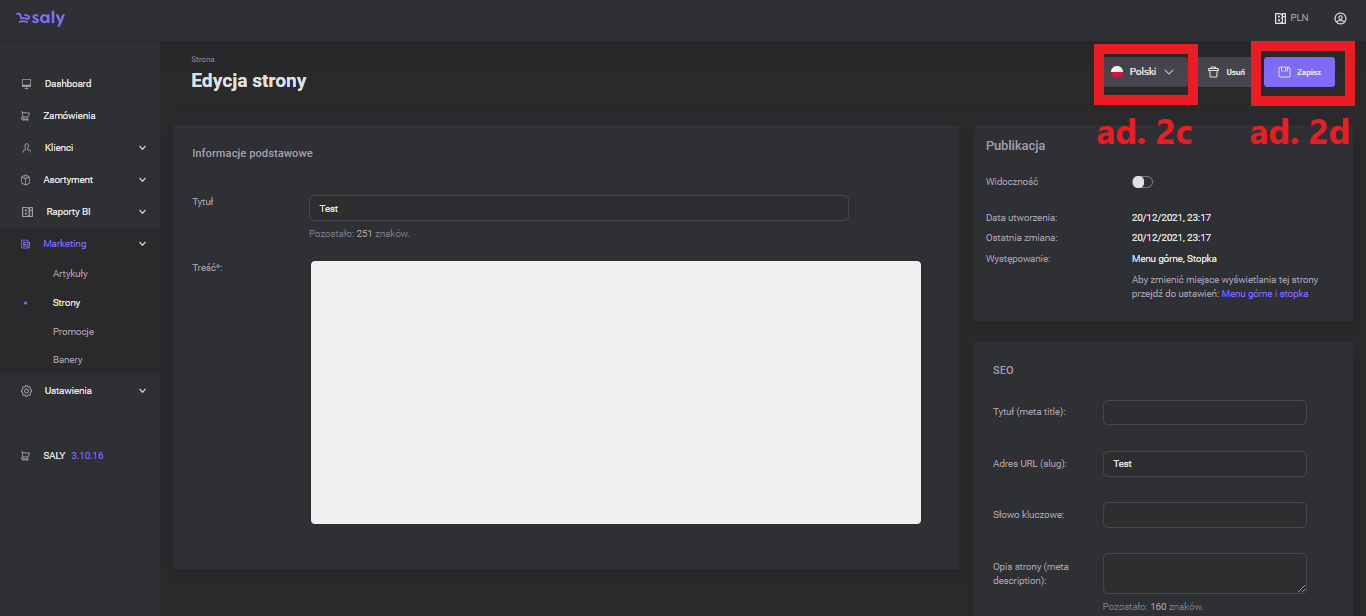This screenshot has height=616, width=1366.
Task: Open the Polski language dropdown
Action: [x=1142, y=72]
